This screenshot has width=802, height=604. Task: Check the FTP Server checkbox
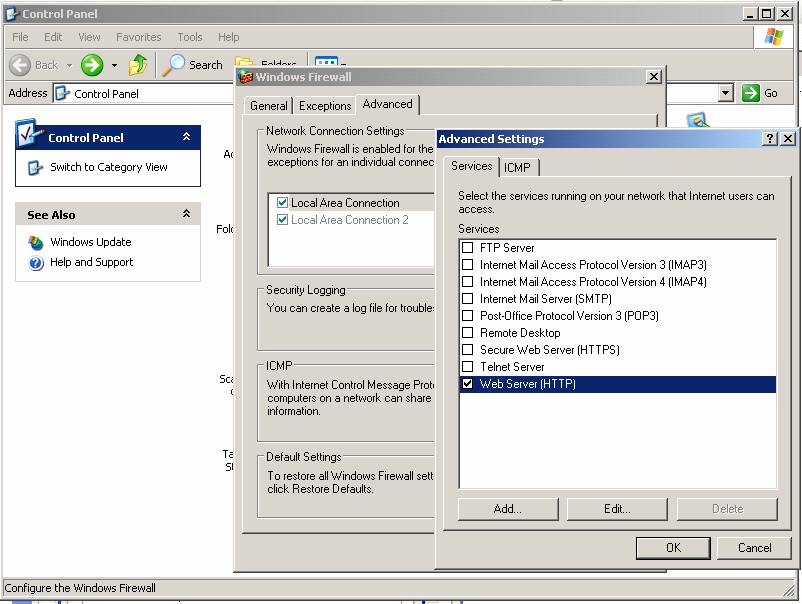pyautogui.click(x=467, y=248)
